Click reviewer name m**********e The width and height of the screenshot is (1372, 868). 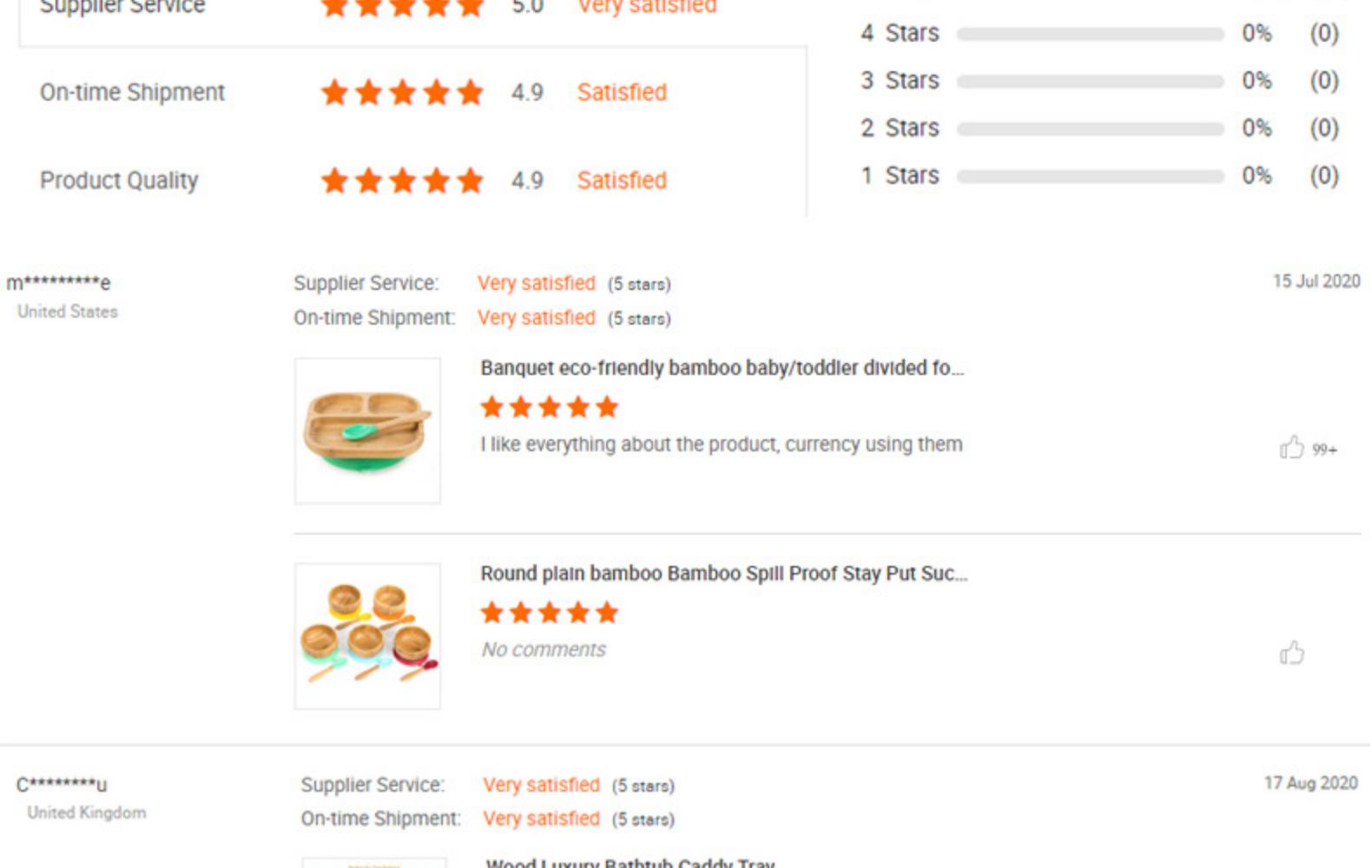(58, 283)
